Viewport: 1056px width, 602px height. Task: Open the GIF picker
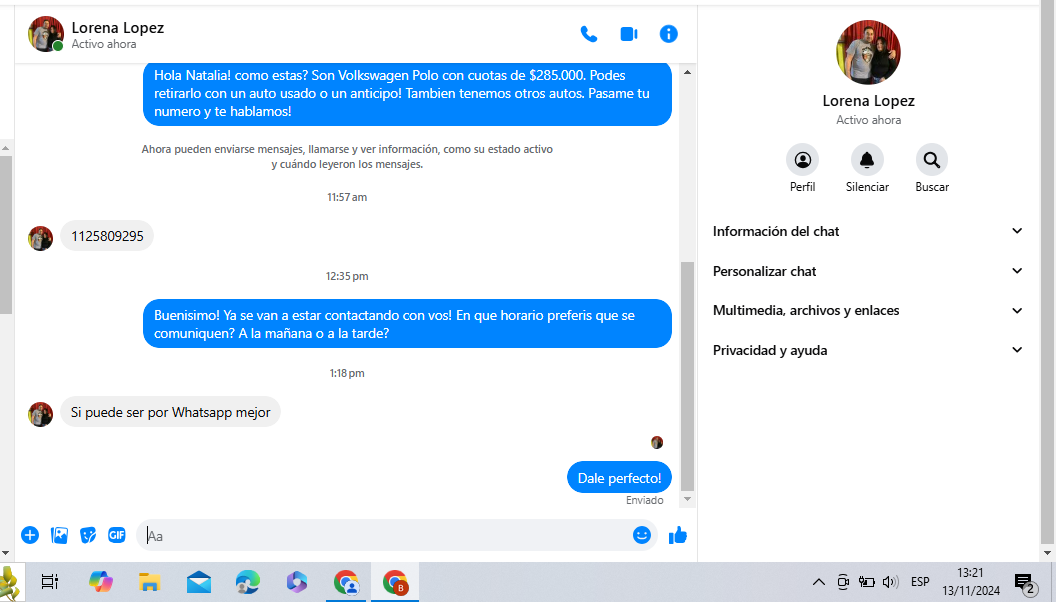click(x=117, y=535)
